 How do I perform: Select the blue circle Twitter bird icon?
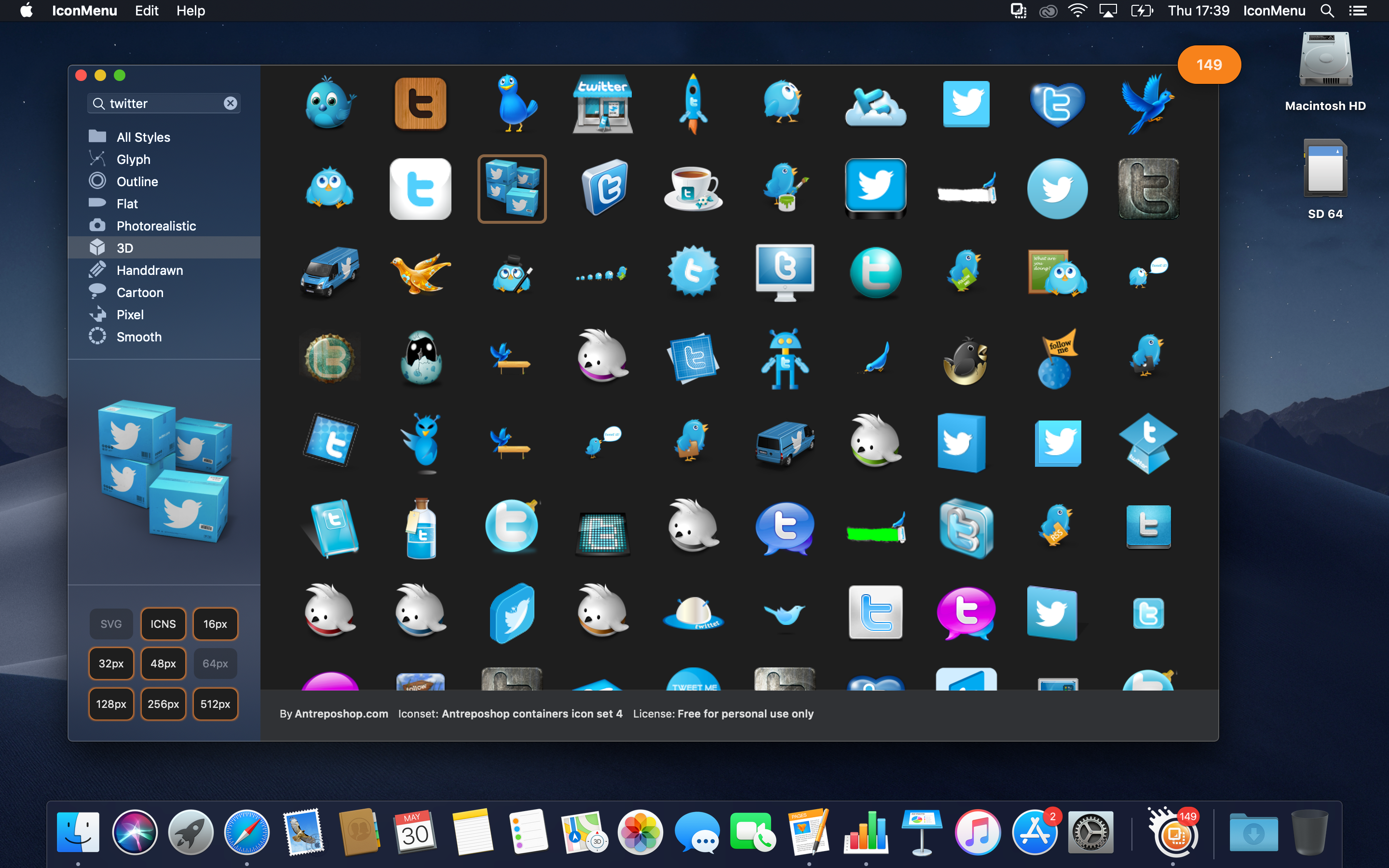tap(1057, 188)
